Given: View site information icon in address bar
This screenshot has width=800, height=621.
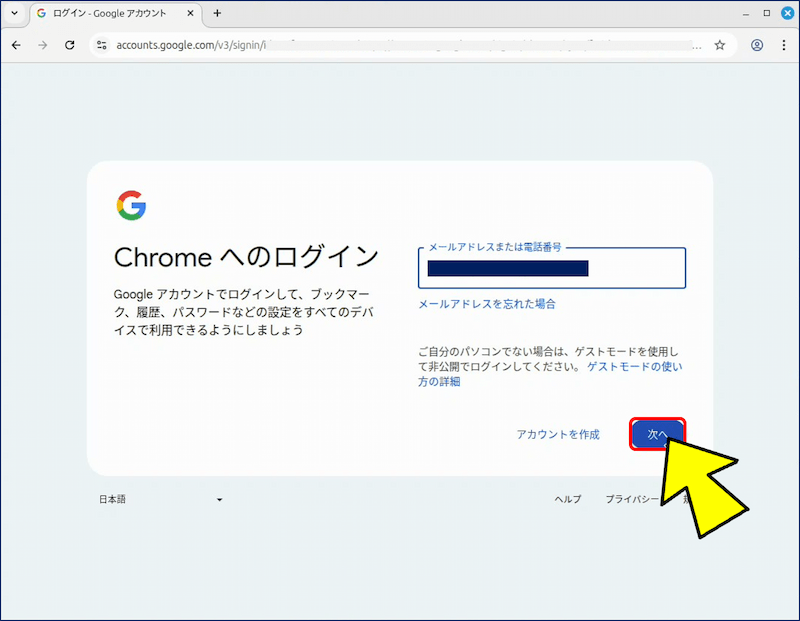Looking at the screenshot, I should [101, 45].
